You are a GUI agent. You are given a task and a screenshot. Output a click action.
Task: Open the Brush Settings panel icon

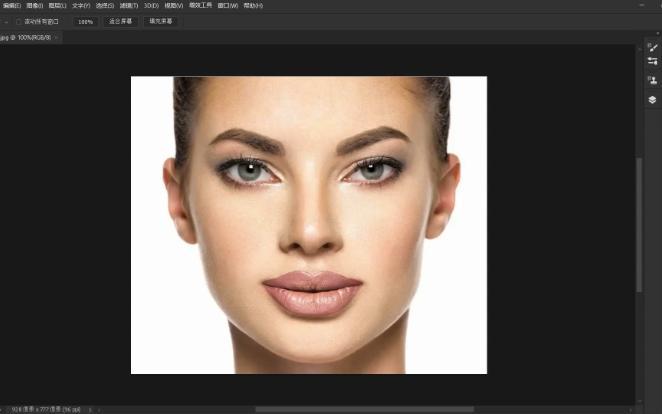click(x=653, y=61)
